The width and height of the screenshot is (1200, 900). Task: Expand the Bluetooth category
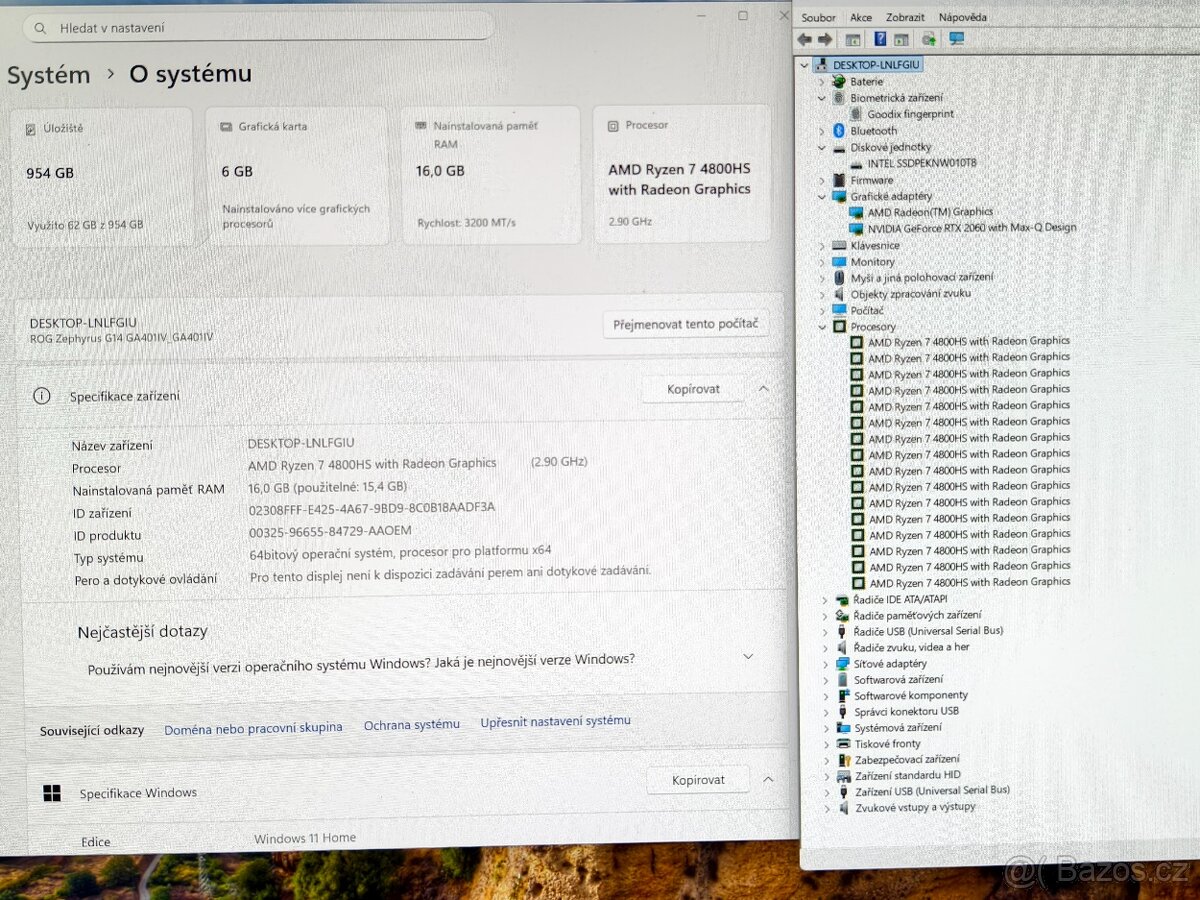(x=824, y=130)
